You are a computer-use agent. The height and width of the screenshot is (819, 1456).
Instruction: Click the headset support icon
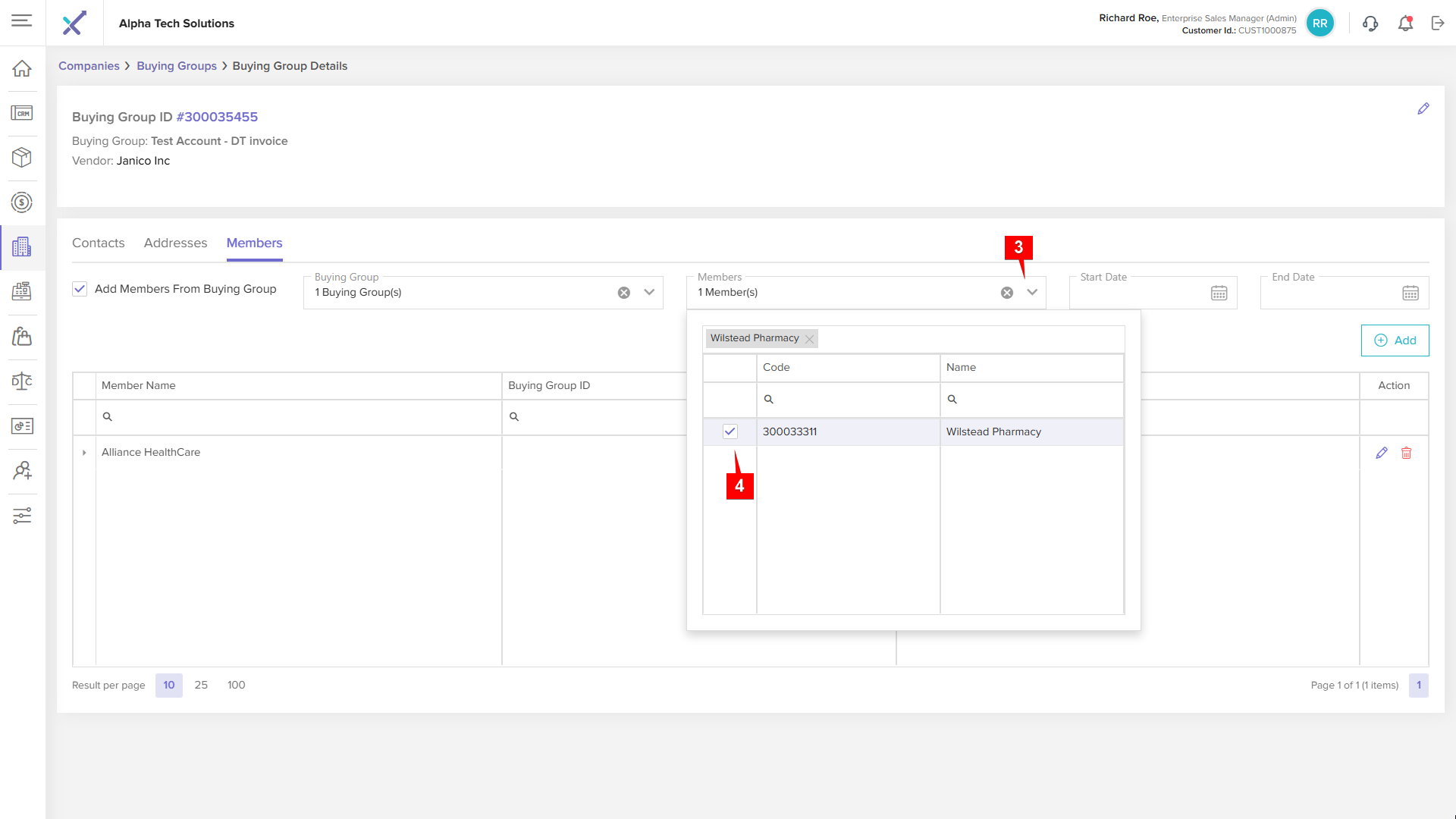(1370, 24)
